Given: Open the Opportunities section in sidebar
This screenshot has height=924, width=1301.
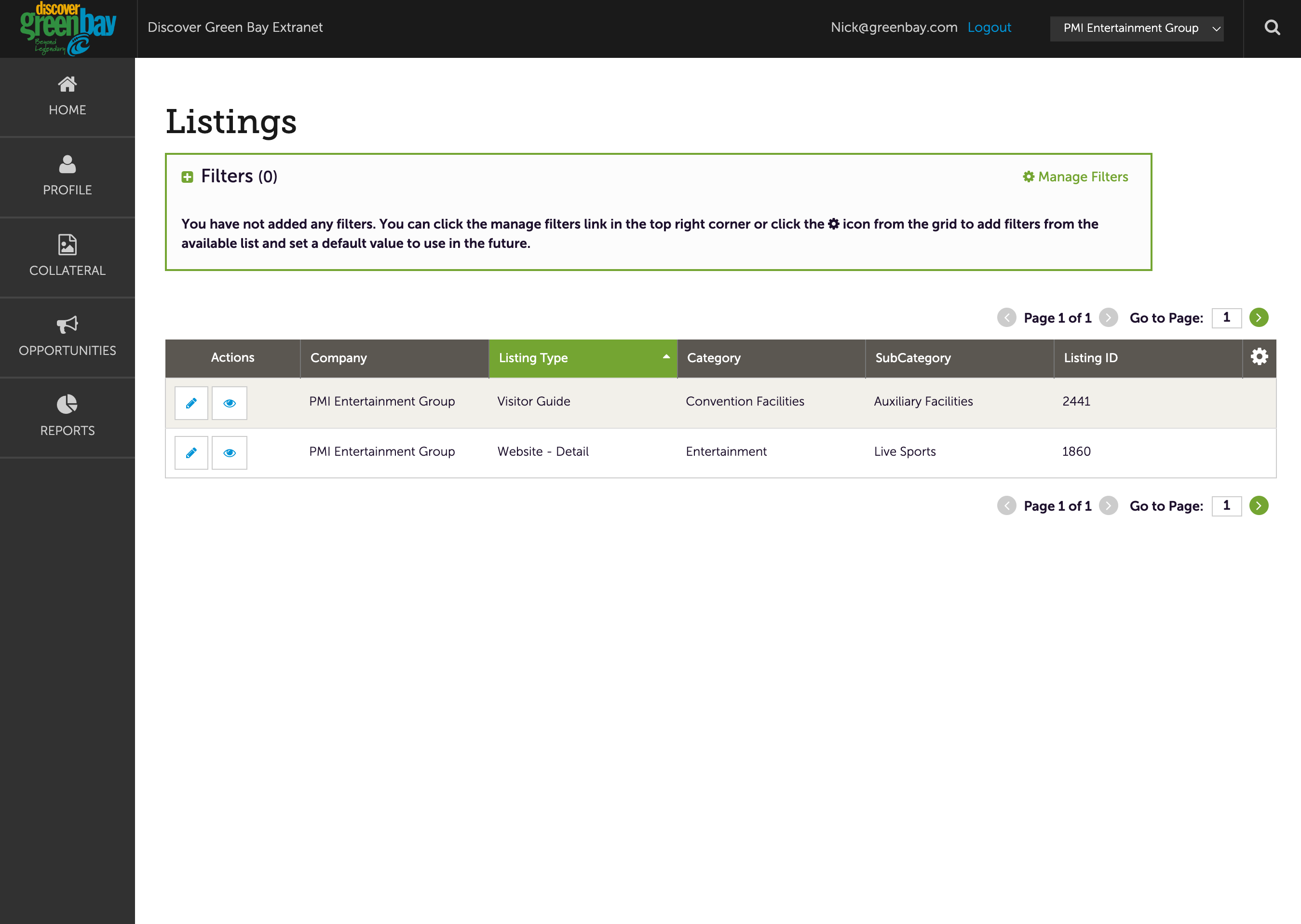Looking at the screenshot, I should click(67, 338).
